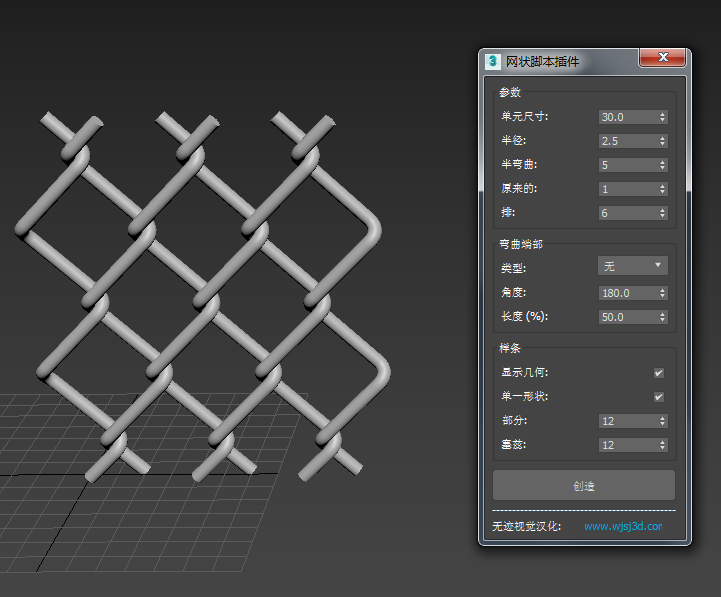Open the www.wjsj3d.com link
The height and width of the screenshot is (597, 721).
pyautogui.click(x=622, y=526)
